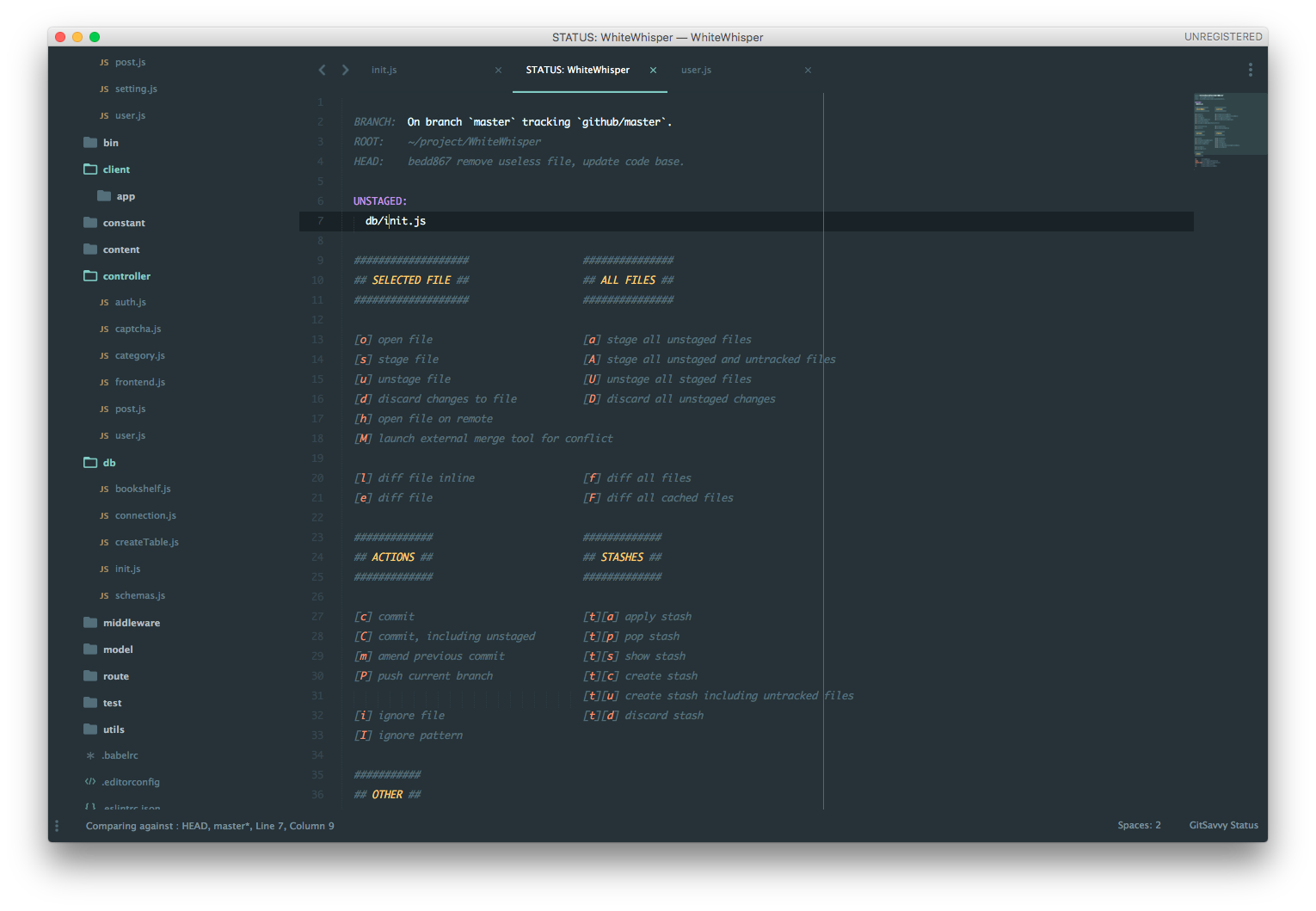This screenshot has height=911, width=1316.
Task: Switch to the user.js tab
Action: click(x=696, y=70)
